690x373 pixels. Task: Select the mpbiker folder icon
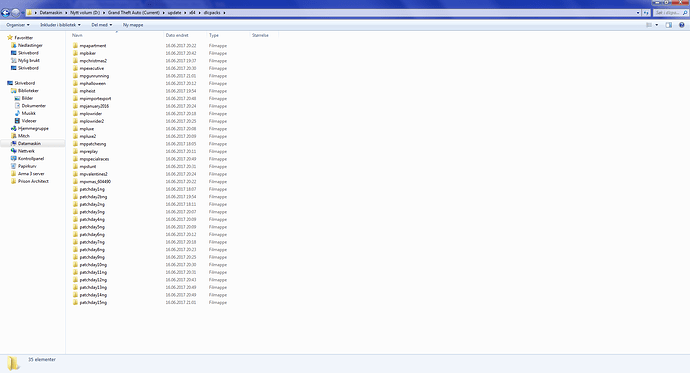coord(75,53)
